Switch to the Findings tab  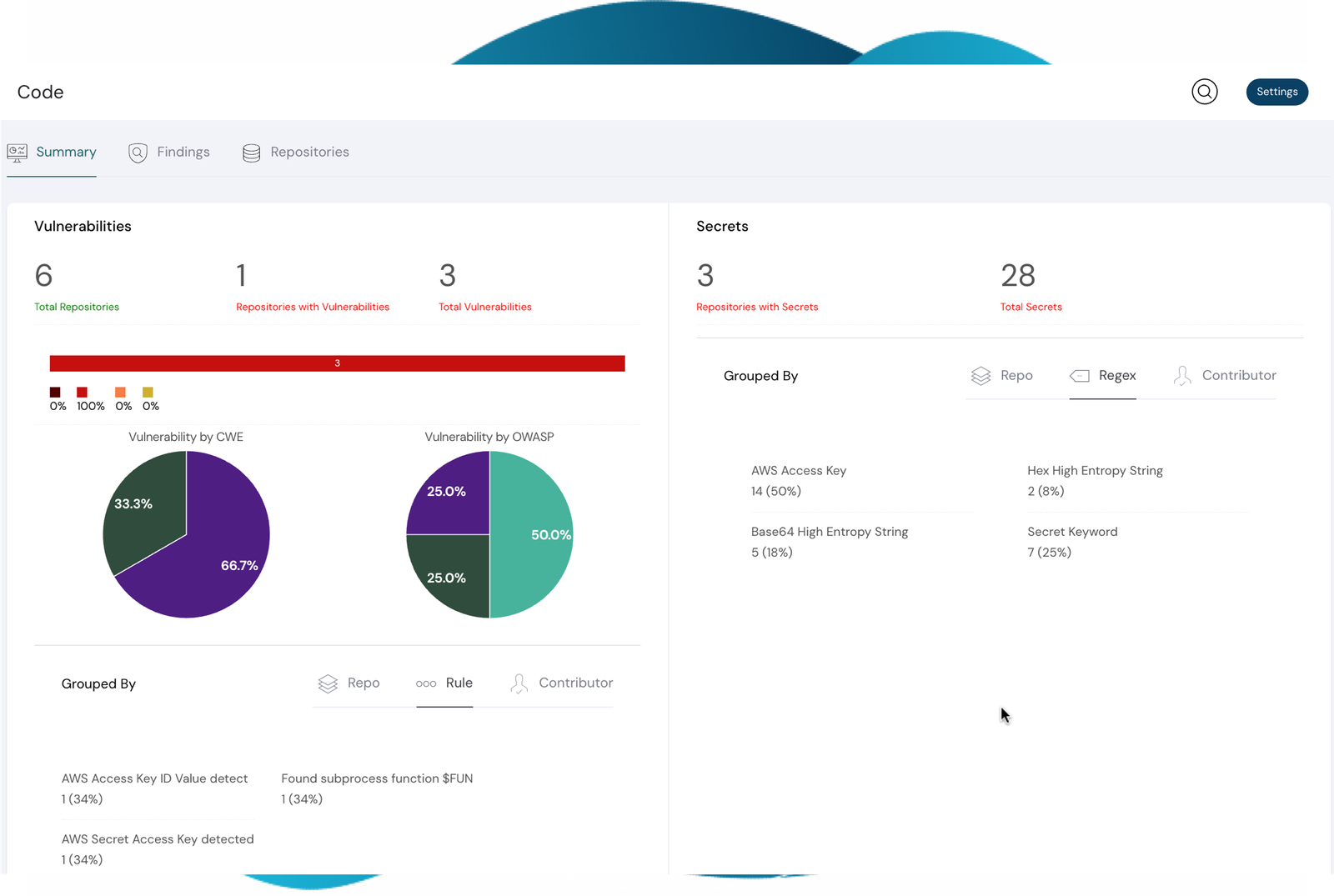(182, 153)
